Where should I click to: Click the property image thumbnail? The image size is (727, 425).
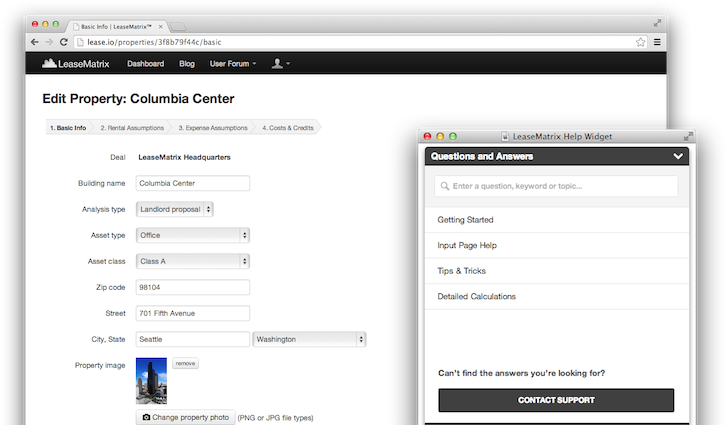pos(151,381)
